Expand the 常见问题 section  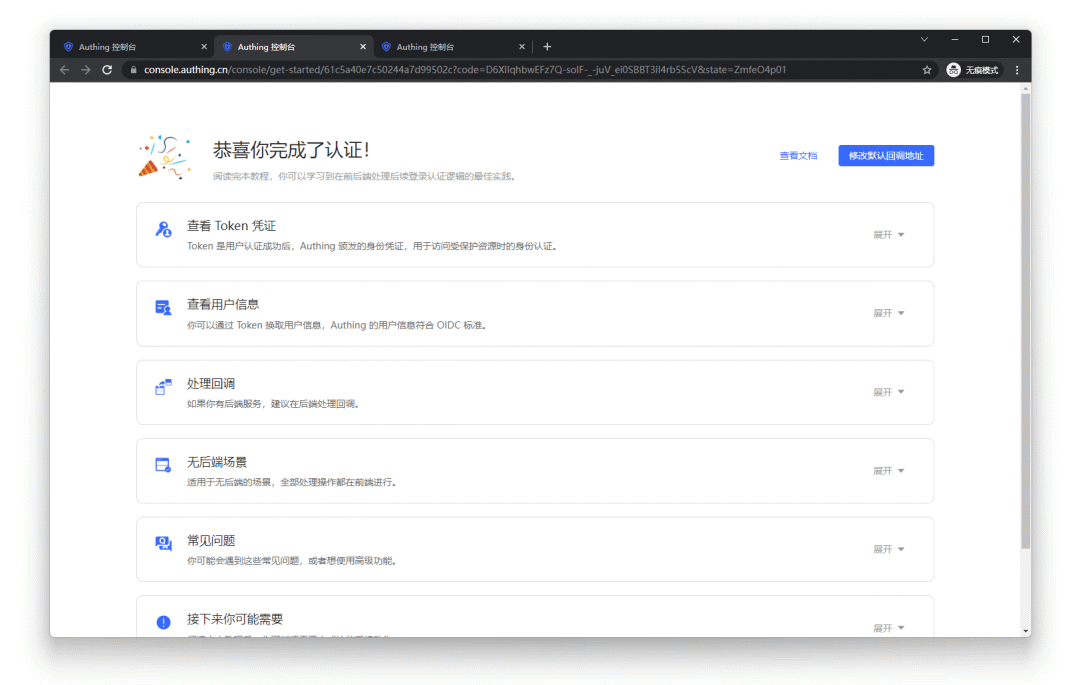(x=888, y=548)
